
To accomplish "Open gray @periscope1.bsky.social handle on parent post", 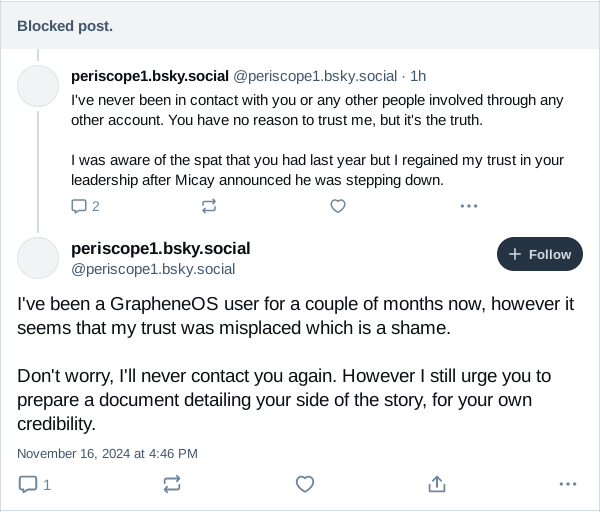I will (x=315, y=76).
